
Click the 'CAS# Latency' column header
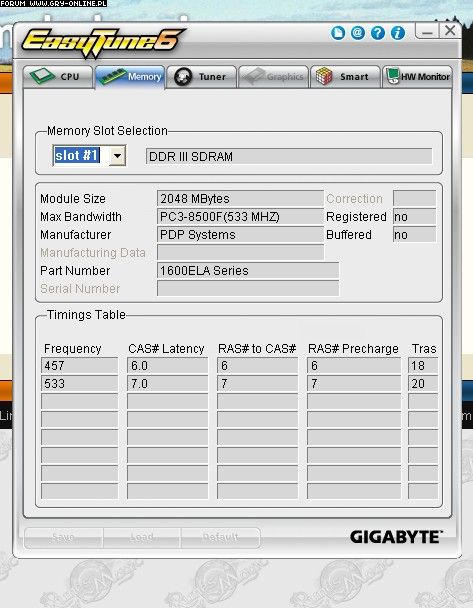point(166,349)
